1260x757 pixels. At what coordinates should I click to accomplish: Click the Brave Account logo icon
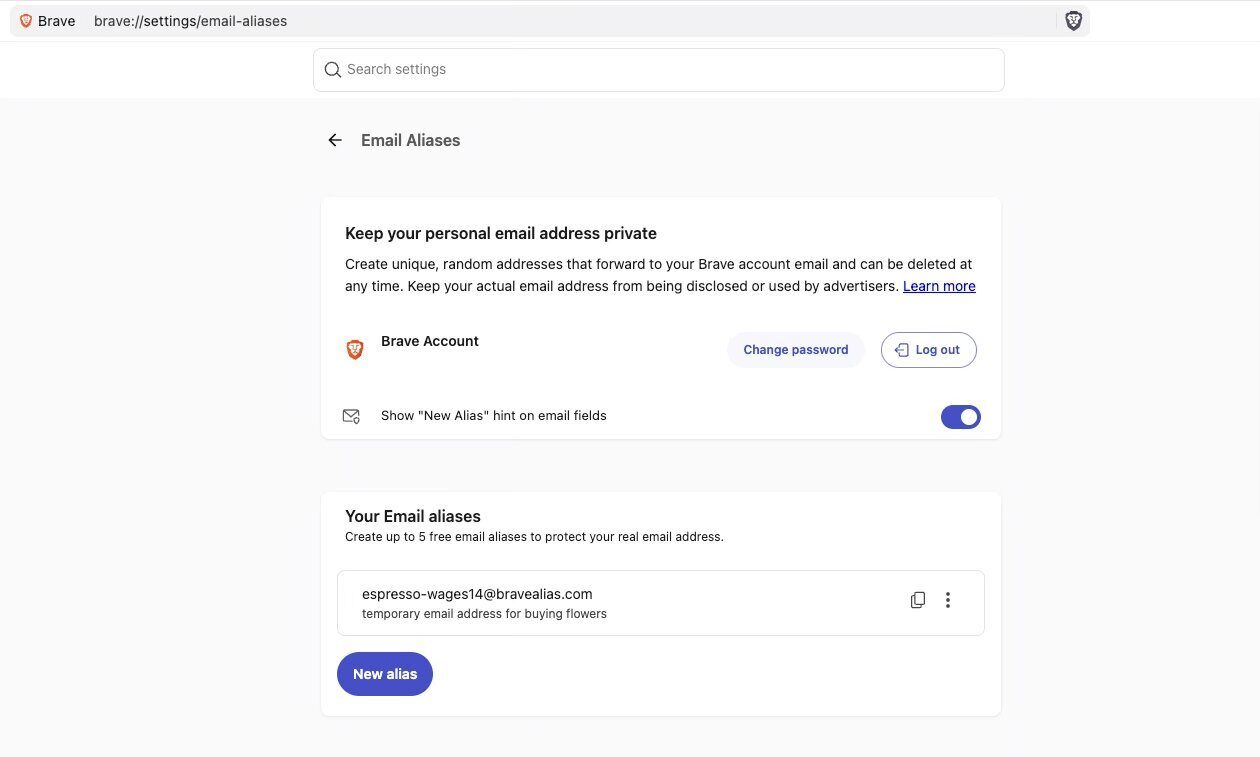(x=354, y=350)
